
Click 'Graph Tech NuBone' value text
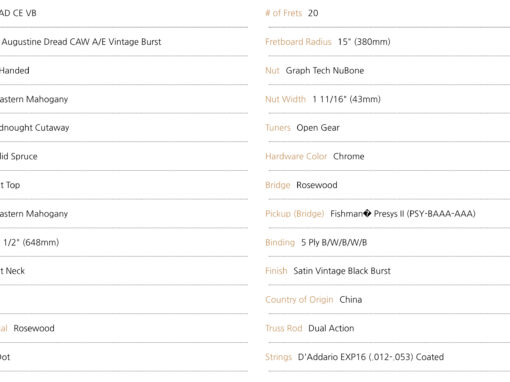coord(325,70)
